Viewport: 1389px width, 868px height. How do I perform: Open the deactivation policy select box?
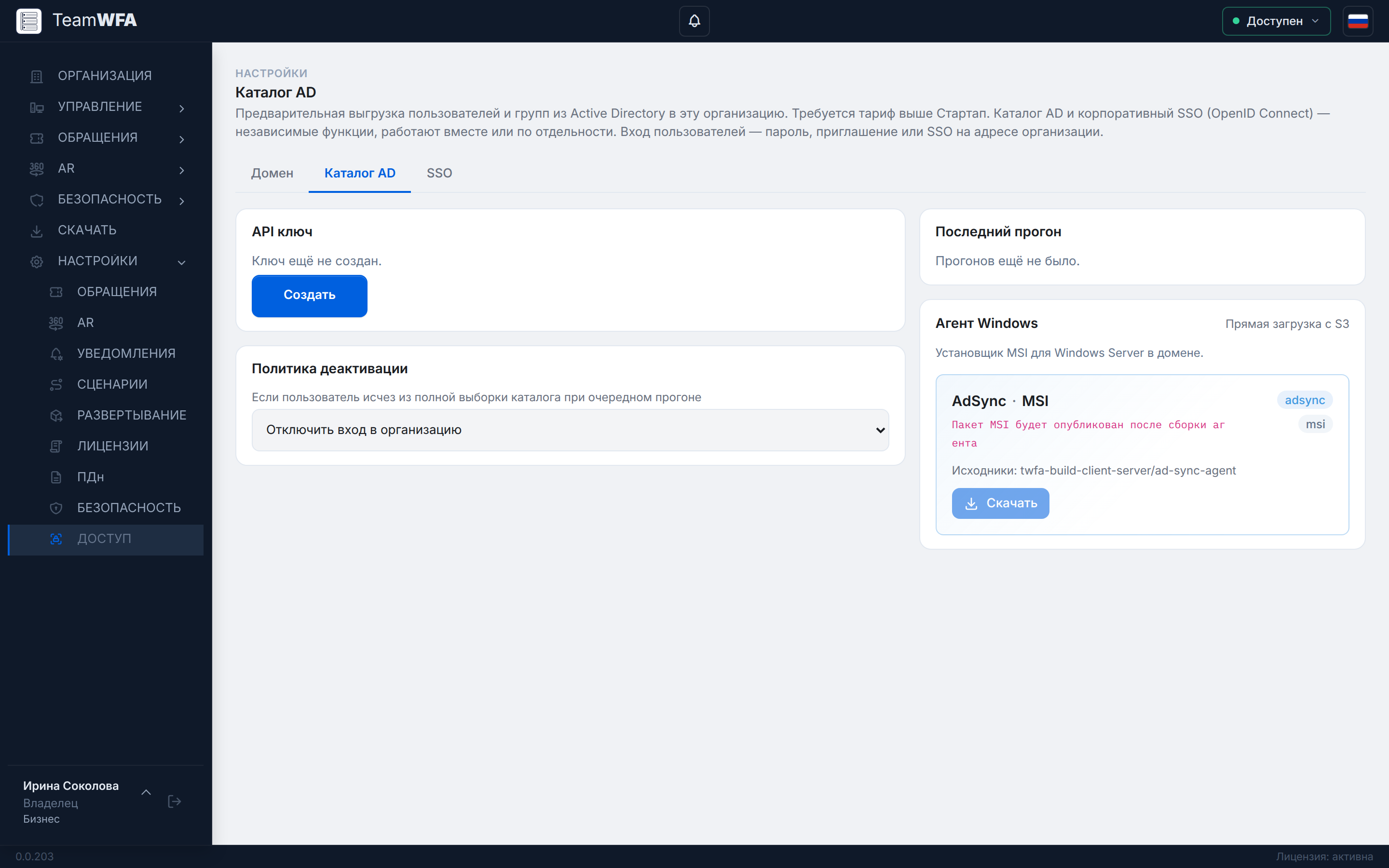tap(570, 430)
